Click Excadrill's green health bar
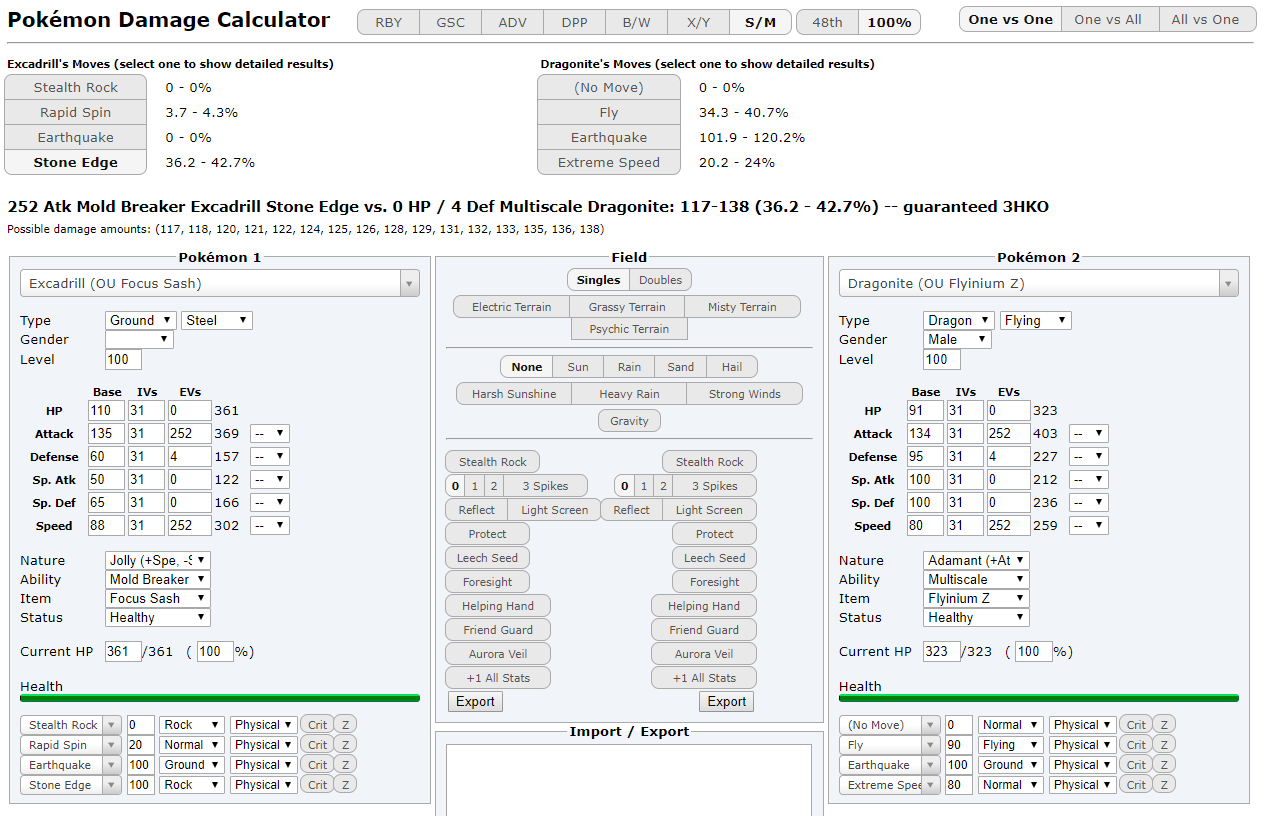The width and height of the screenshot is (1263, 816). point(220,698)
